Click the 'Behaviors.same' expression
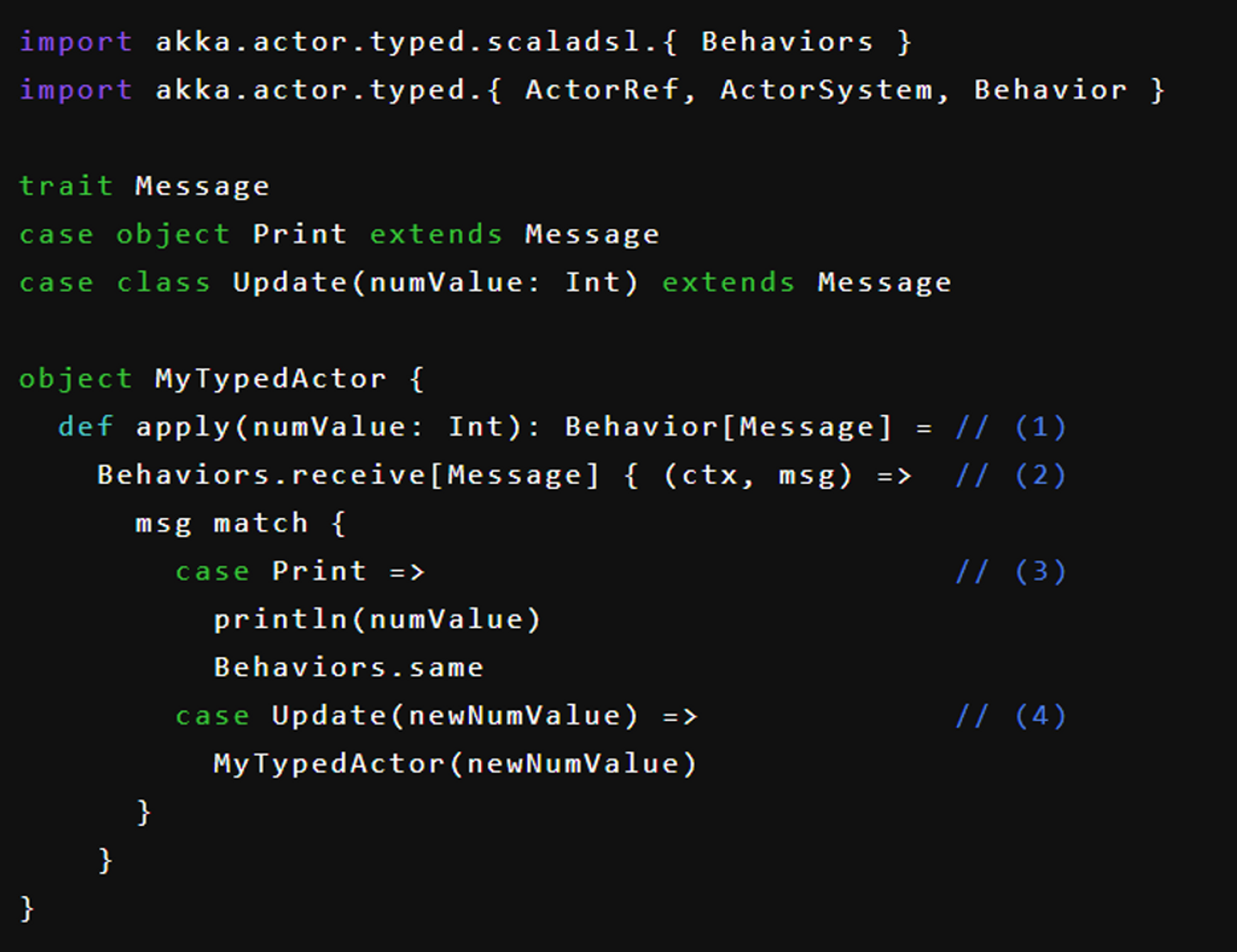Image resolution: width=1237 pixels, height=952 pixels. click(x=348, y=667)
